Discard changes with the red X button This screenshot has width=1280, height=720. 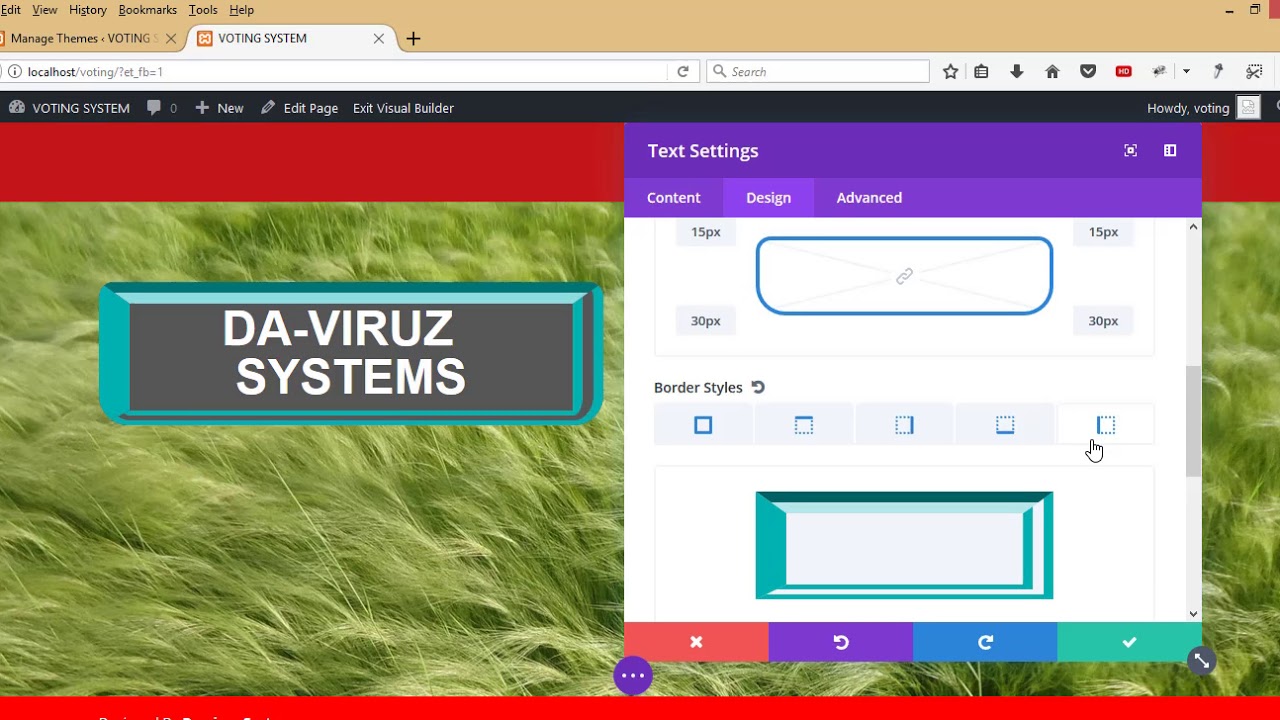pos(696,642)
